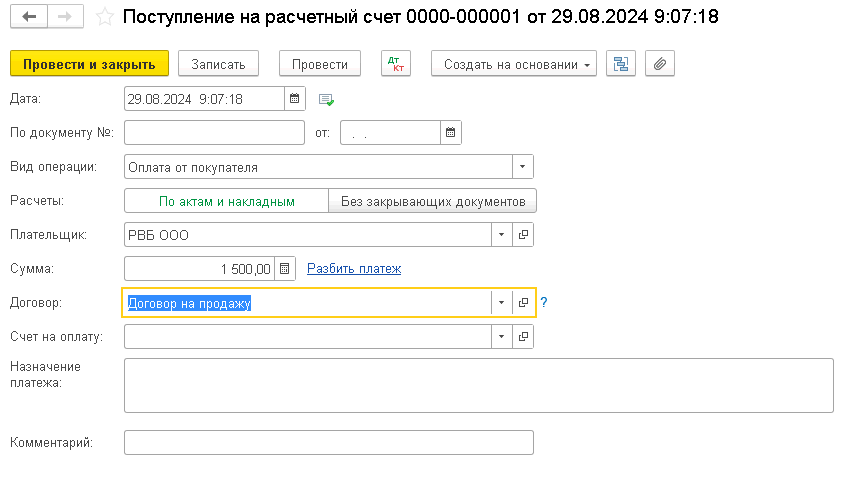
Task: Expand the Договор dropdown list
Action: pos(501,302)
